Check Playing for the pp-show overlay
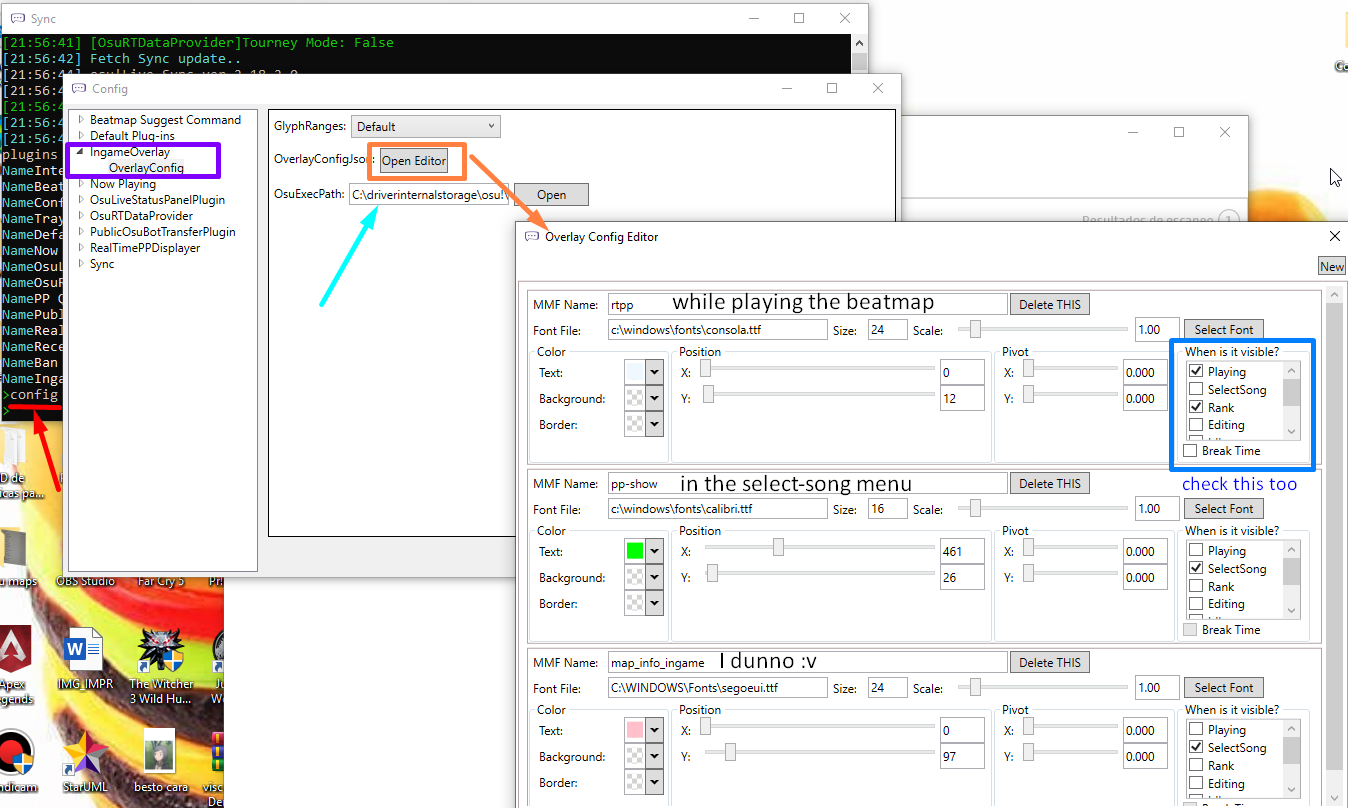The width and height of the screenshot is (1348, 808). point(1196,550)
